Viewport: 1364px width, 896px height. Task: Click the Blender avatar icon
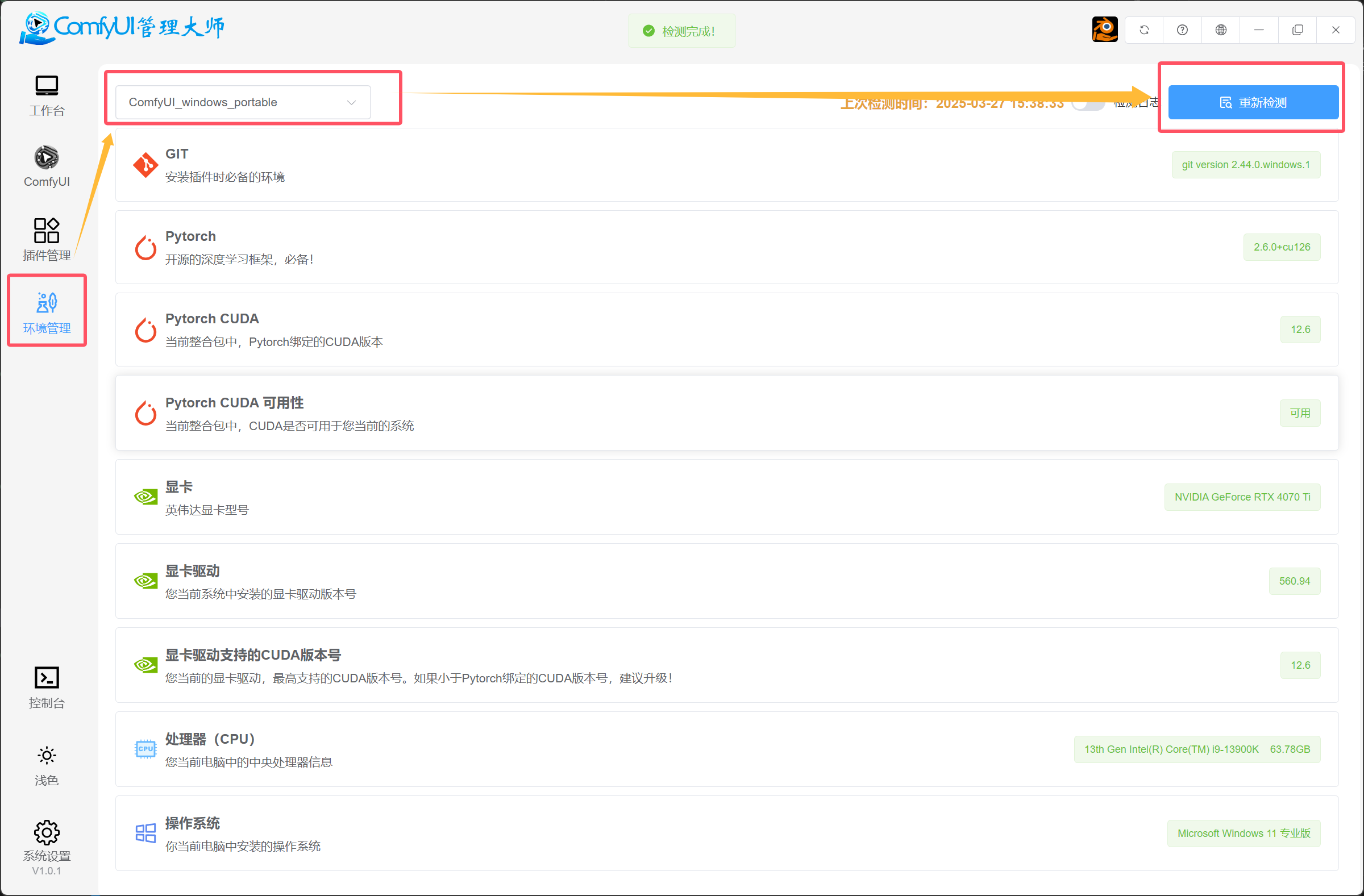pos(1104,30)
